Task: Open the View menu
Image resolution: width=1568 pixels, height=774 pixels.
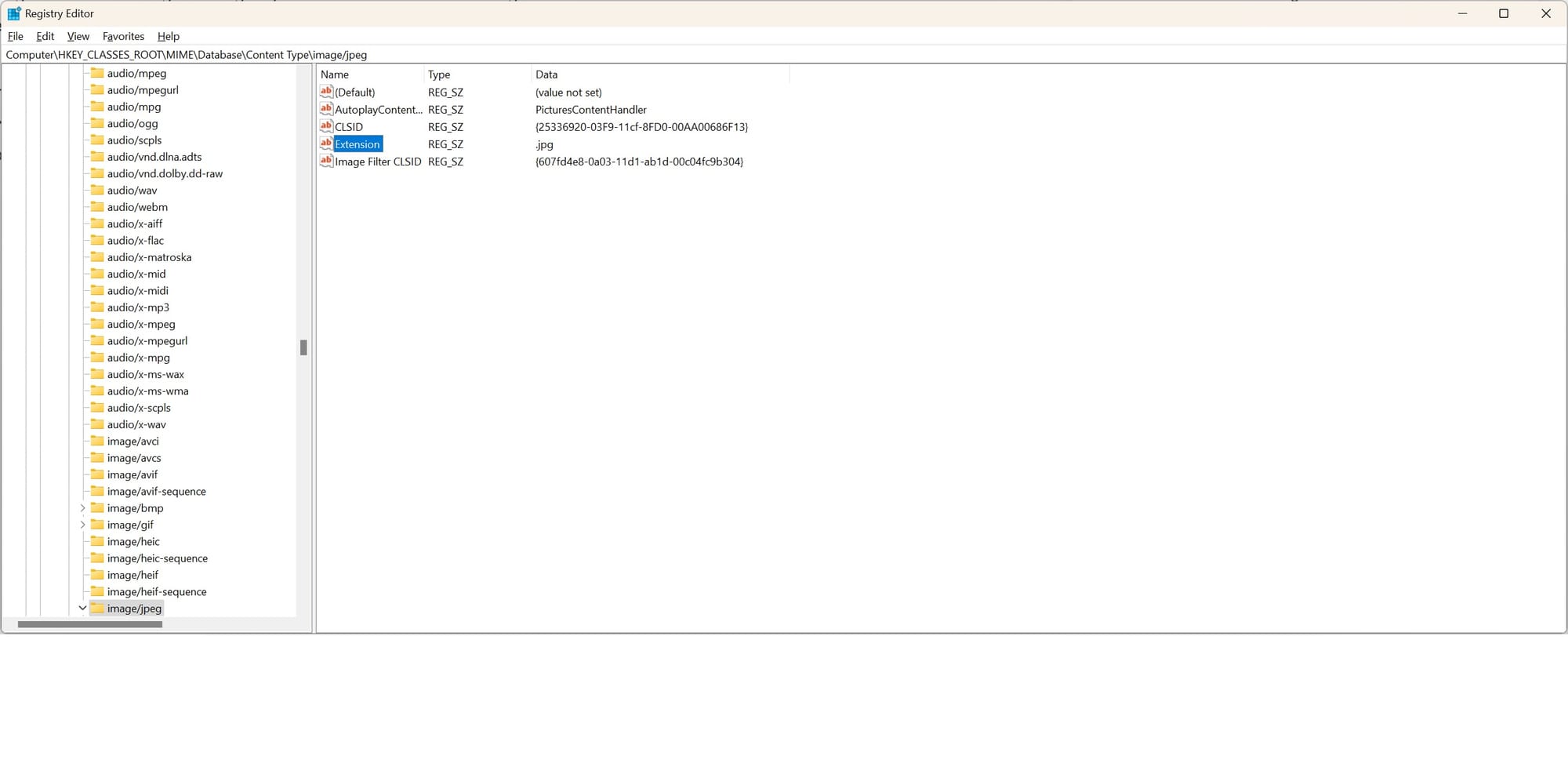Action: [78, 36]
